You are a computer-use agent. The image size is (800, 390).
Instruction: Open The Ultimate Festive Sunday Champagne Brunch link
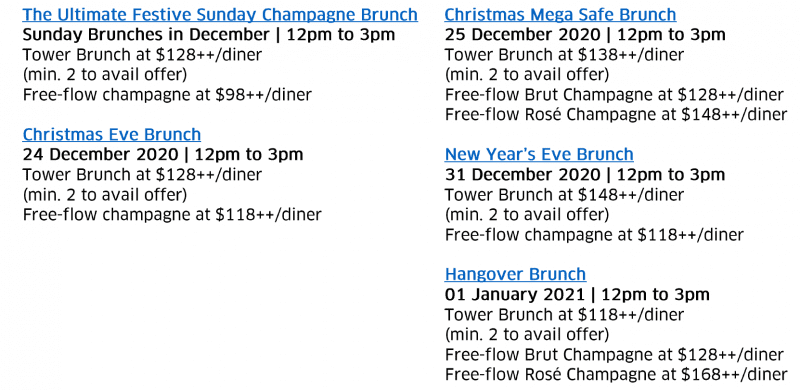220,15
